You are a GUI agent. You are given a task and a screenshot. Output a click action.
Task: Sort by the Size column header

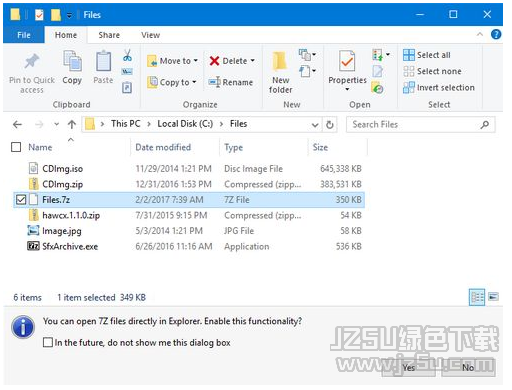(320, 147)
